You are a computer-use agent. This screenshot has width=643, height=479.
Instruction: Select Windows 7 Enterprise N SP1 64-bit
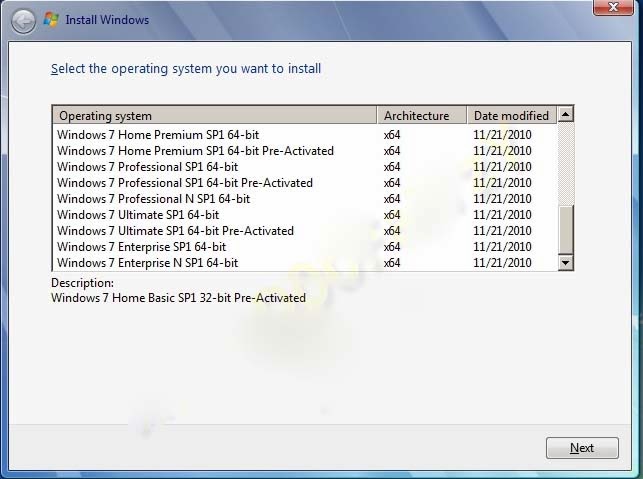(x=306, y=263)
